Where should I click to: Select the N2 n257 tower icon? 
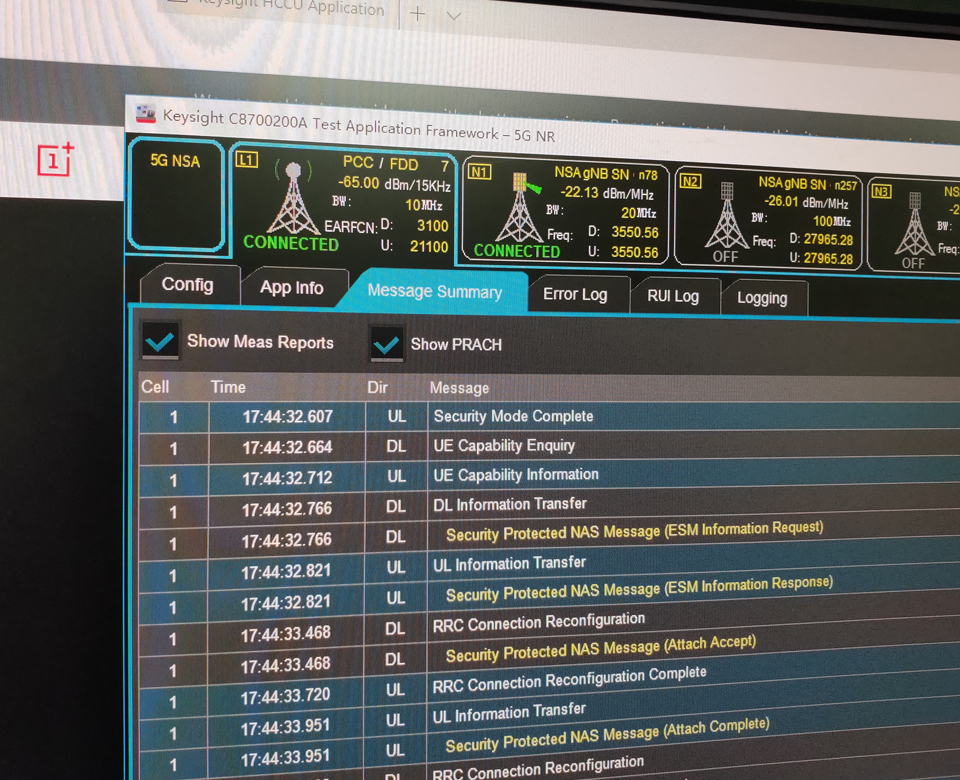[x=727, y=217]
